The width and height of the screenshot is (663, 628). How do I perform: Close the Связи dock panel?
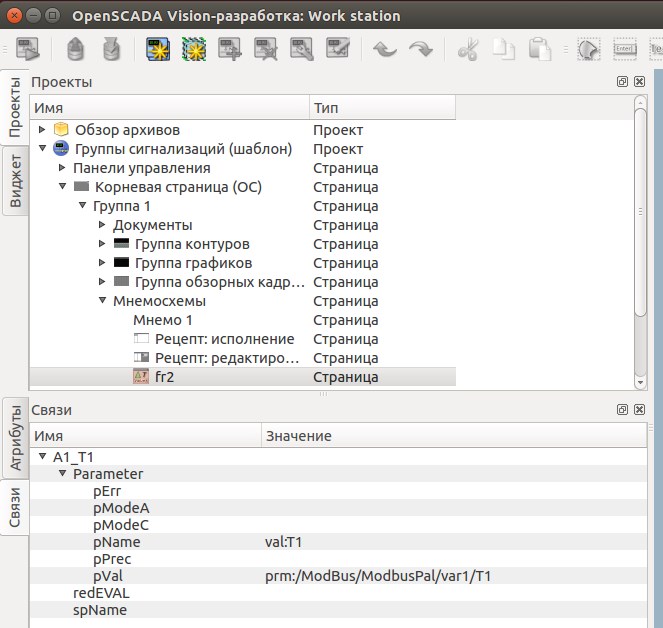tap(639, 410)
